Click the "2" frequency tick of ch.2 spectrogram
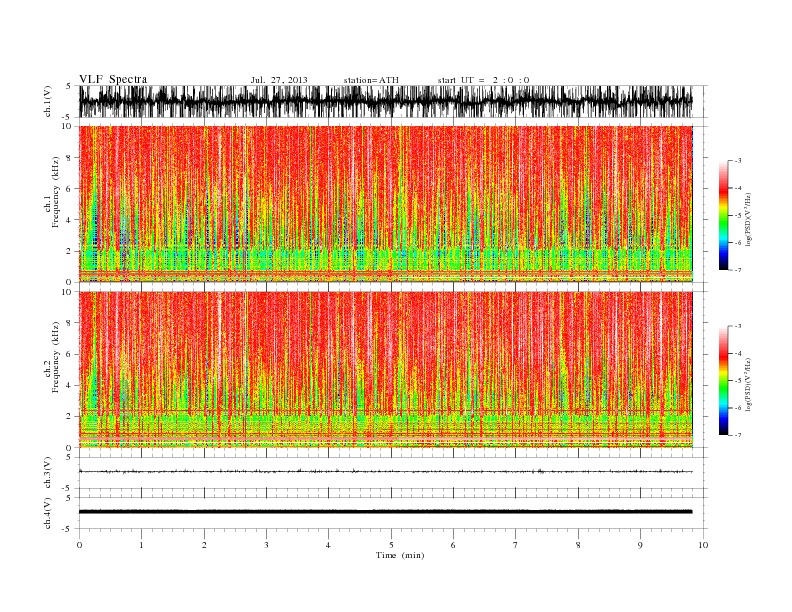The image size is (792, 612). (69, 417)
